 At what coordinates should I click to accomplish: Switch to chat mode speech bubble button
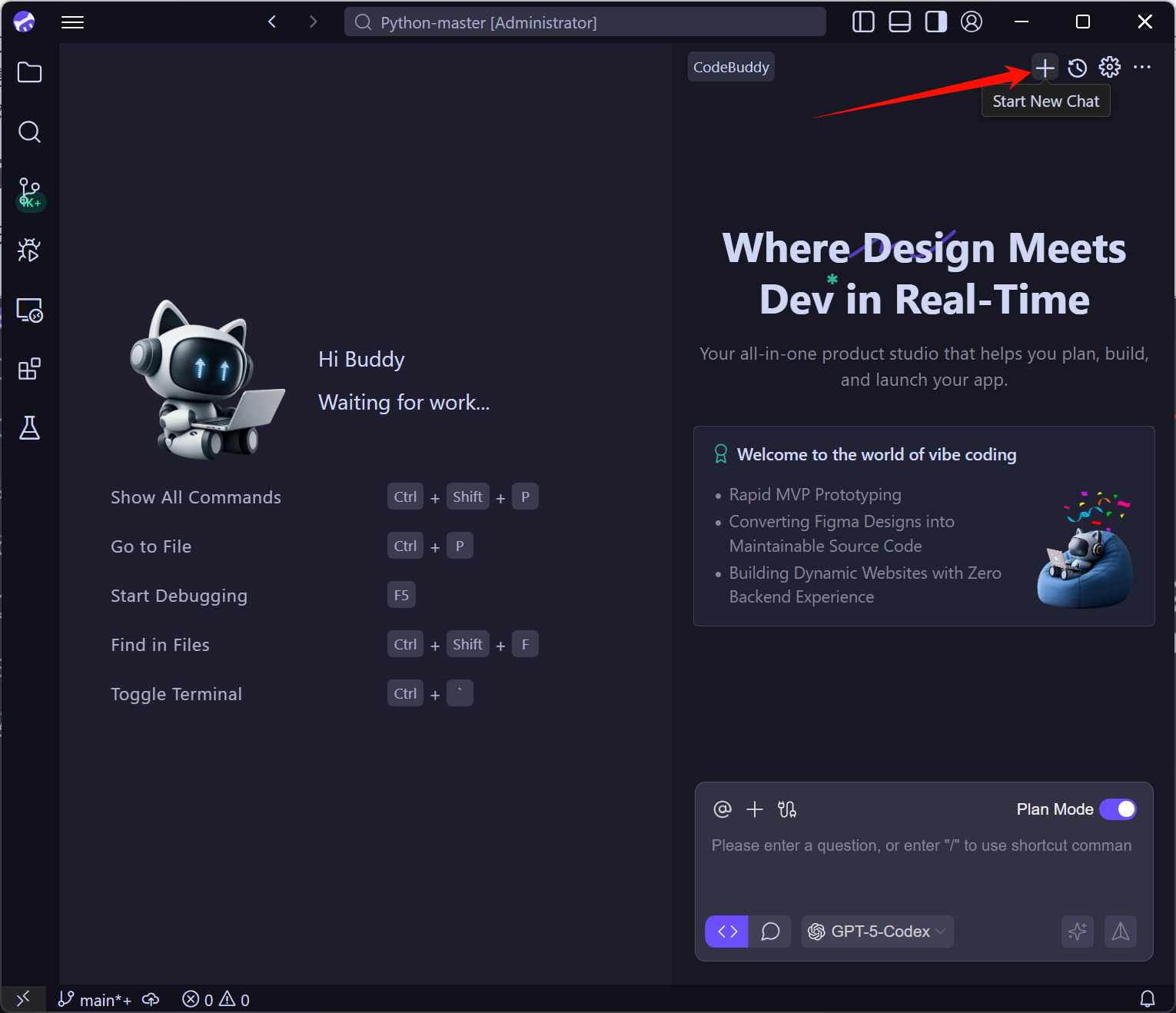(x=770, y=932)
